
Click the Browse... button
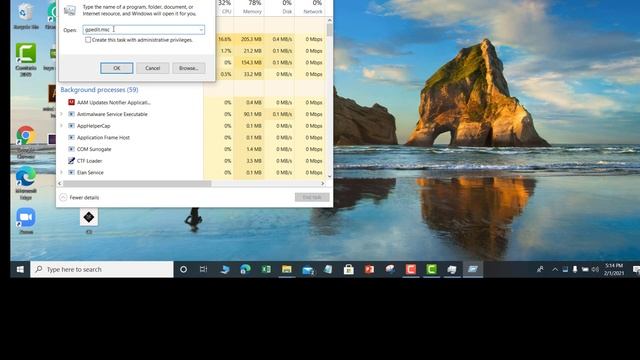[x=189, y=68]
